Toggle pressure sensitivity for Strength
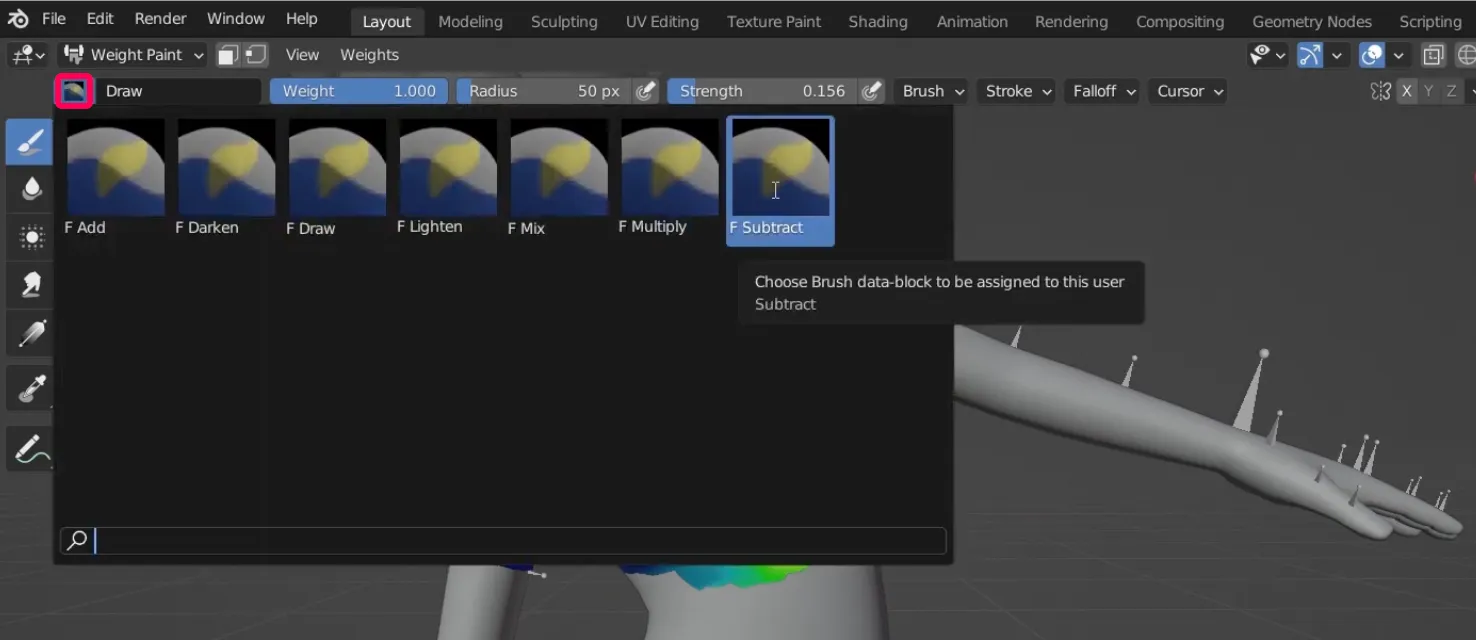This screenshot has height=640, width=1476. [x=872, y=91]
